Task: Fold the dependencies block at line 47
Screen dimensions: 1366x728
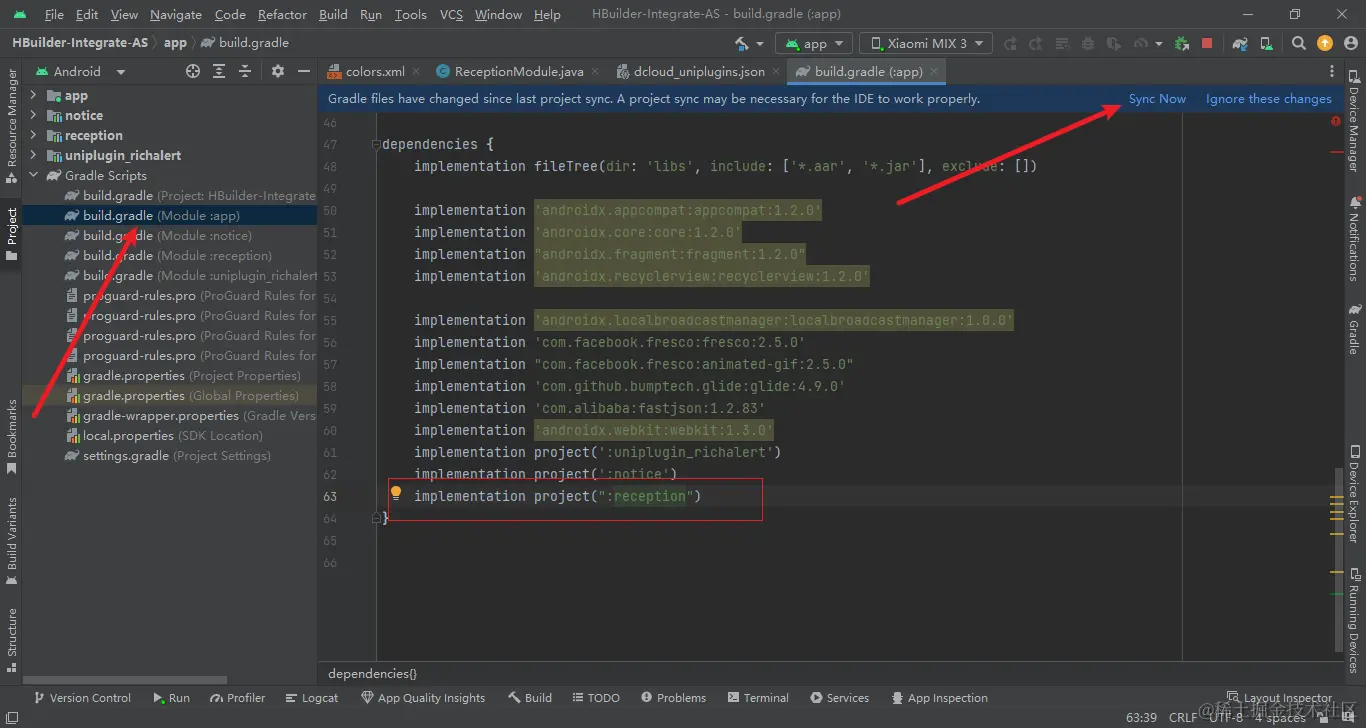Action: (376, 144)
